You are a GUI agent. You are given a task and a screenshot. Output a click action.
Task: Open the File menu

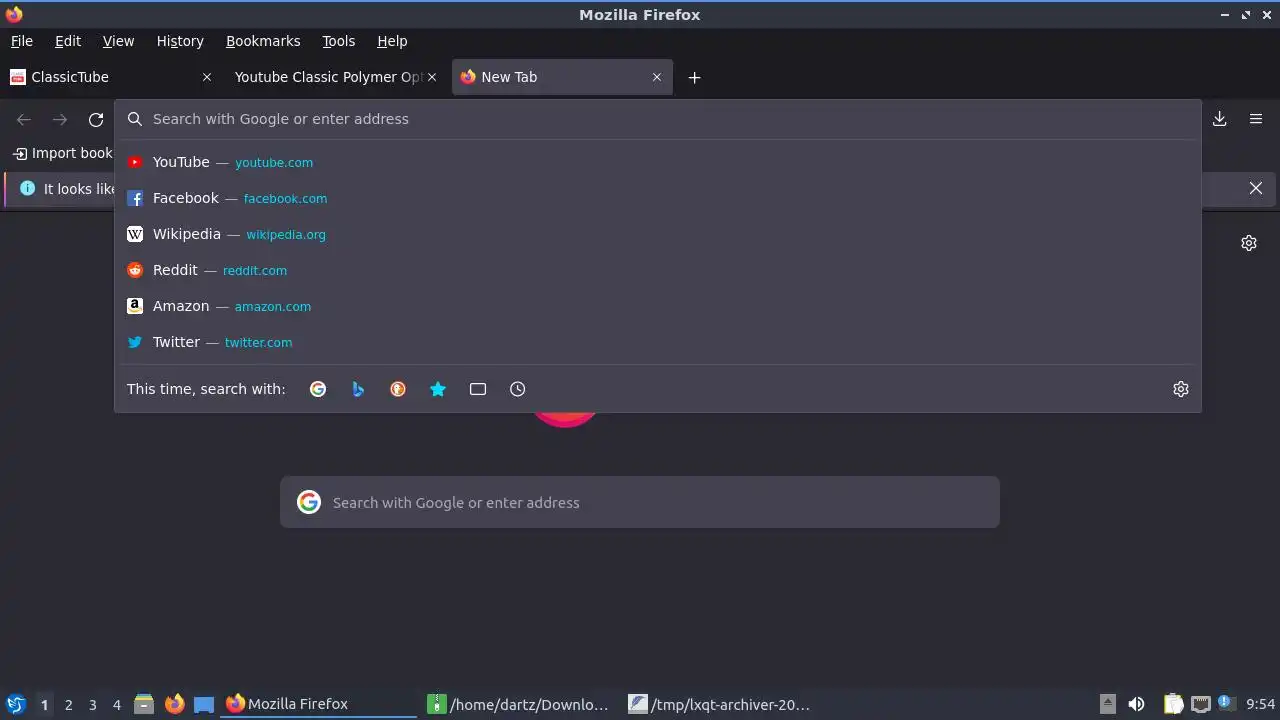pos(21,41)
